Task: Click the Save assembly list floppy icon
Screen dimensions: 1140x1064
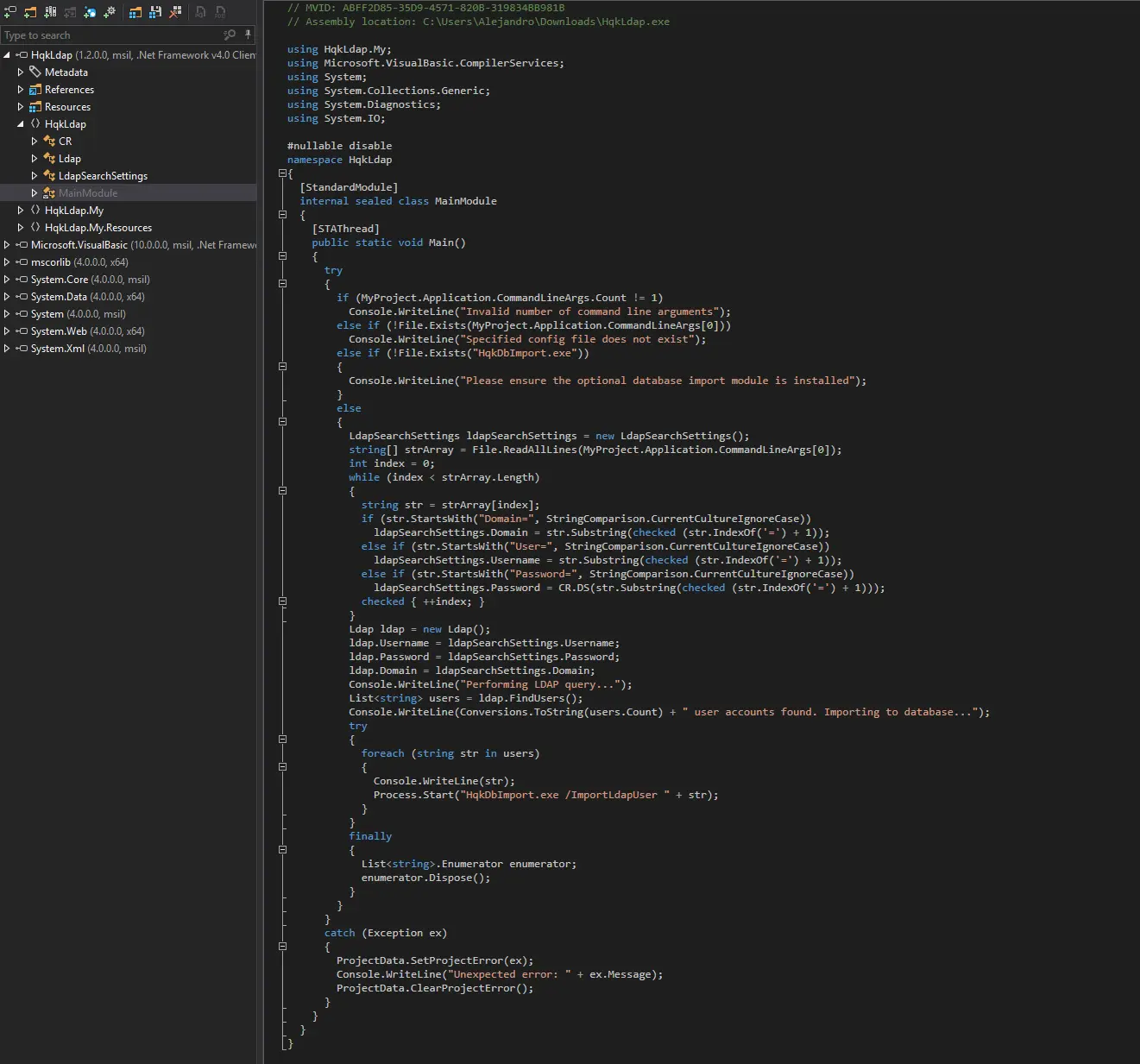Action: tap(155, 12)
